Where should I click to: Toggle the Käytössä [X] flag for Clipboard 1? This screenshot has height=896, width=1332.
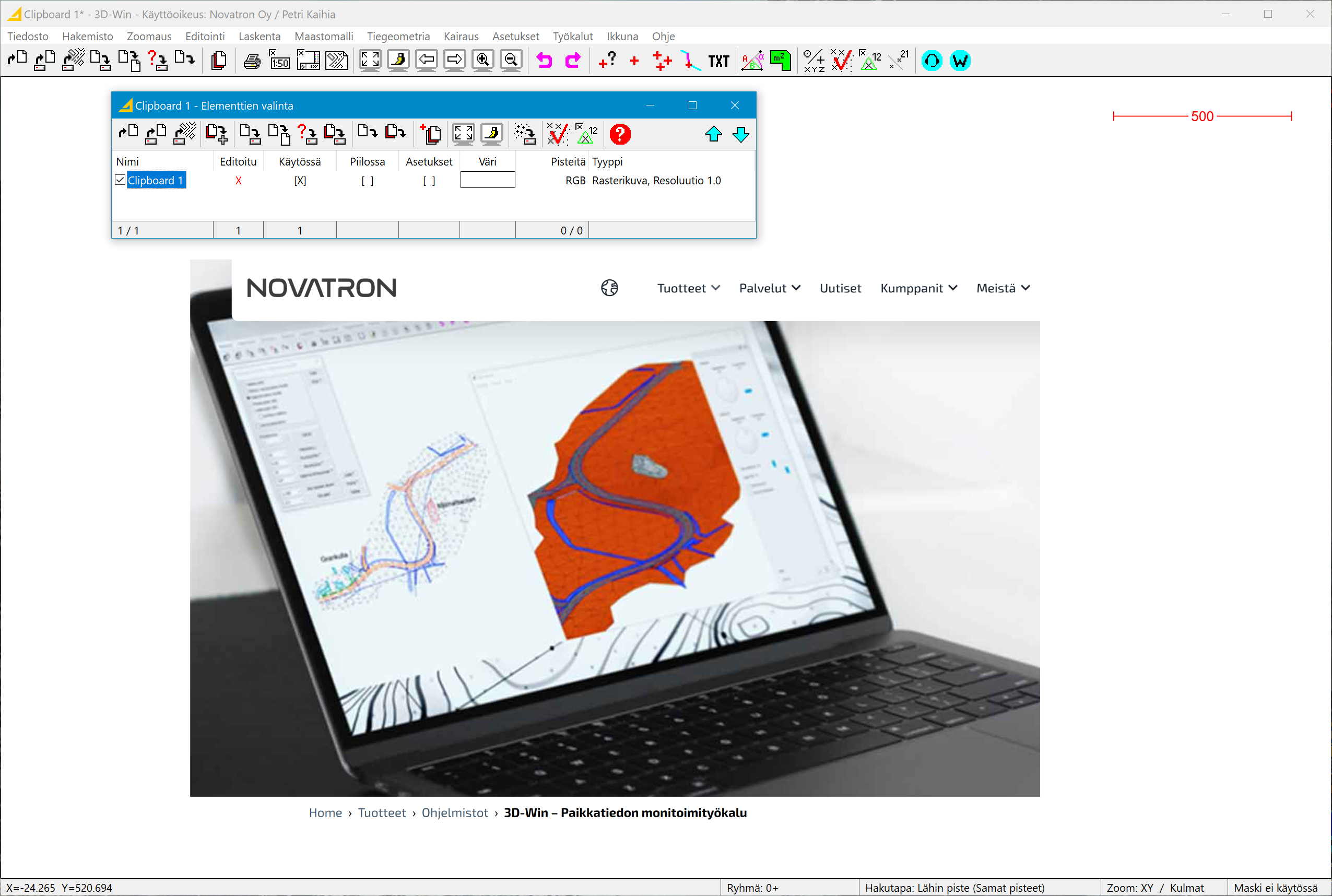[300, 181]
